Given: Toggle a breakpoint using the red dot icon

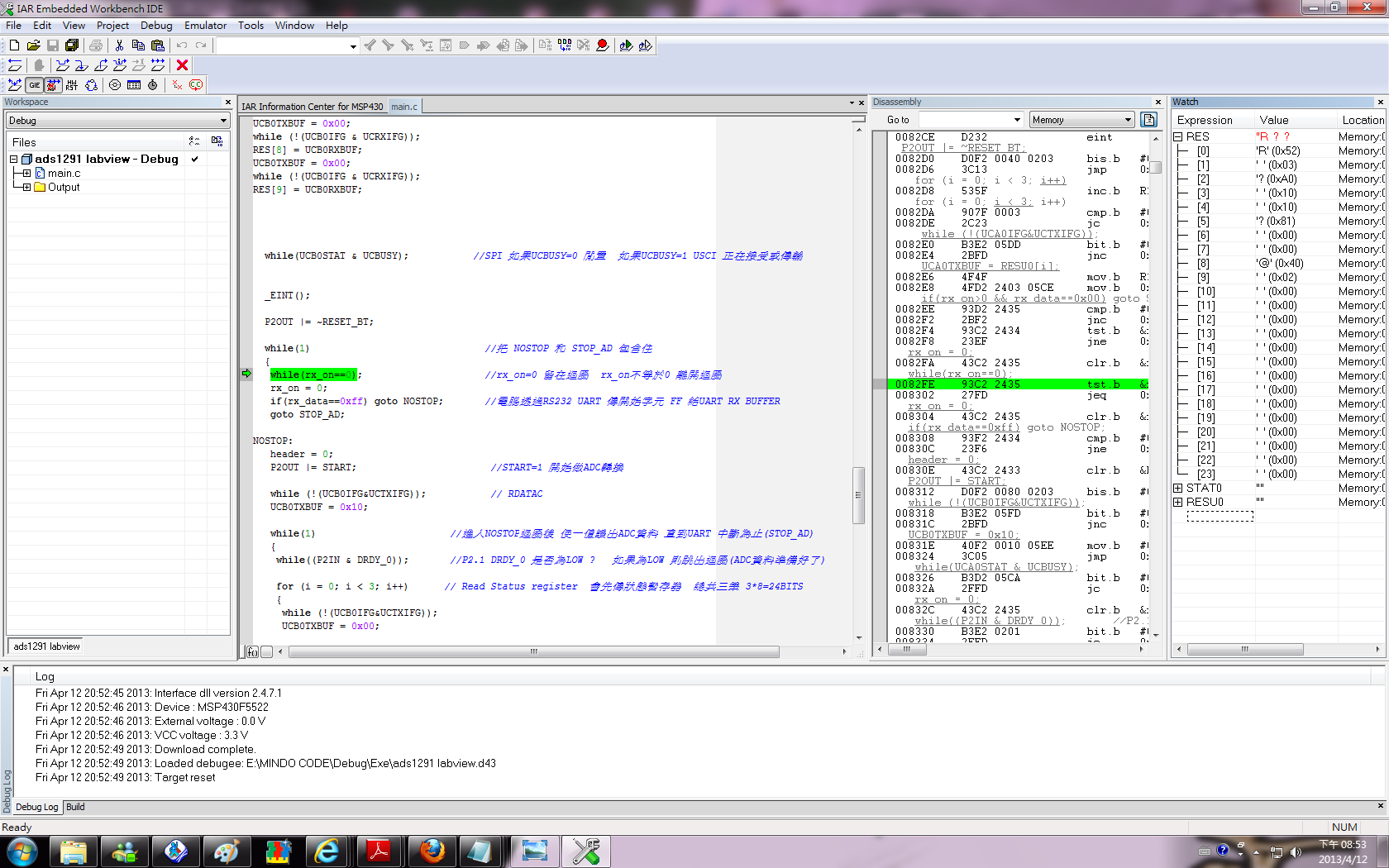Looking at the screenshot, I should [x=603, y=45].
